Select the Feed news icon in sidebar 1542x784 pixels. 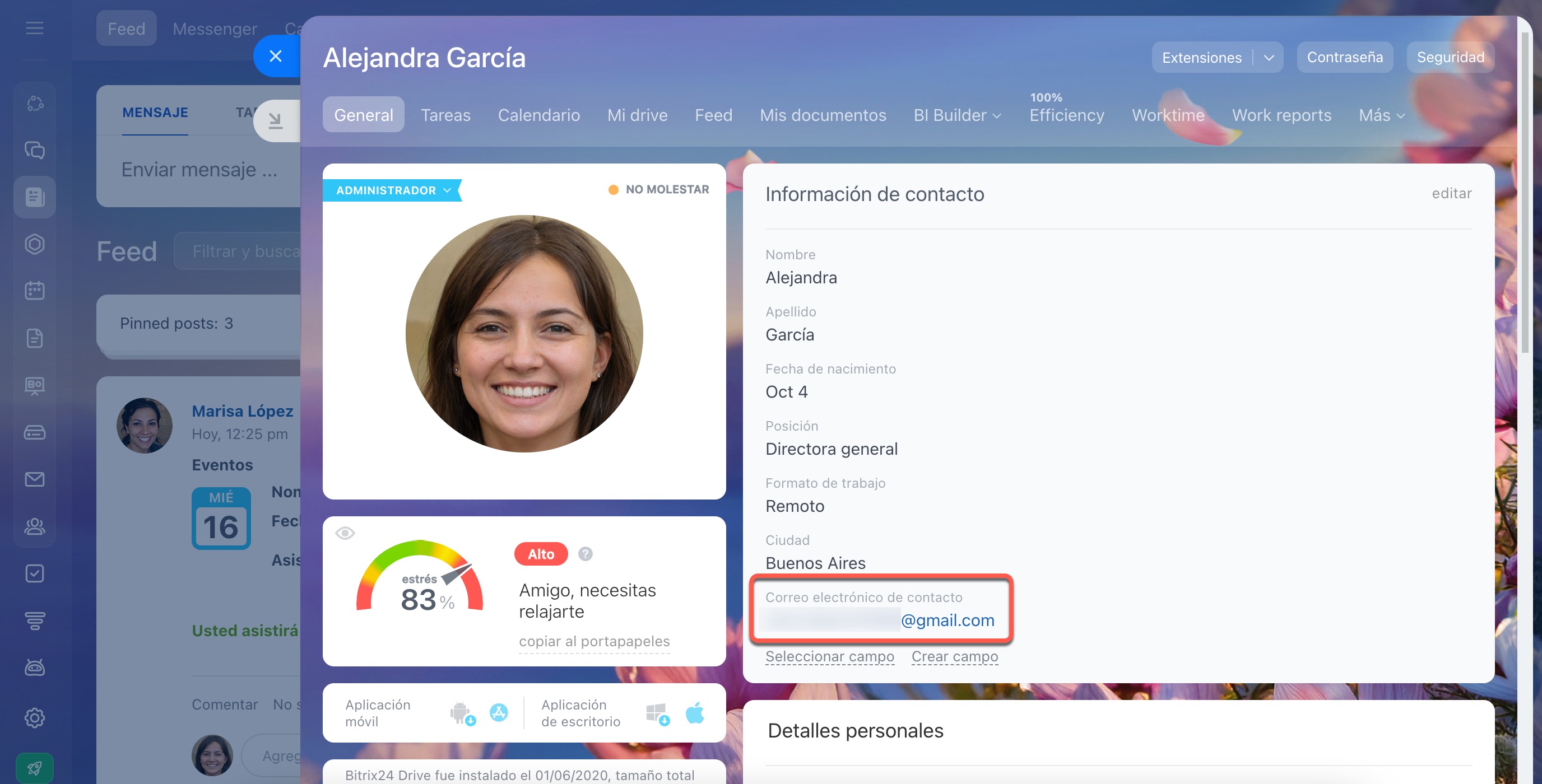coord(35,197)
